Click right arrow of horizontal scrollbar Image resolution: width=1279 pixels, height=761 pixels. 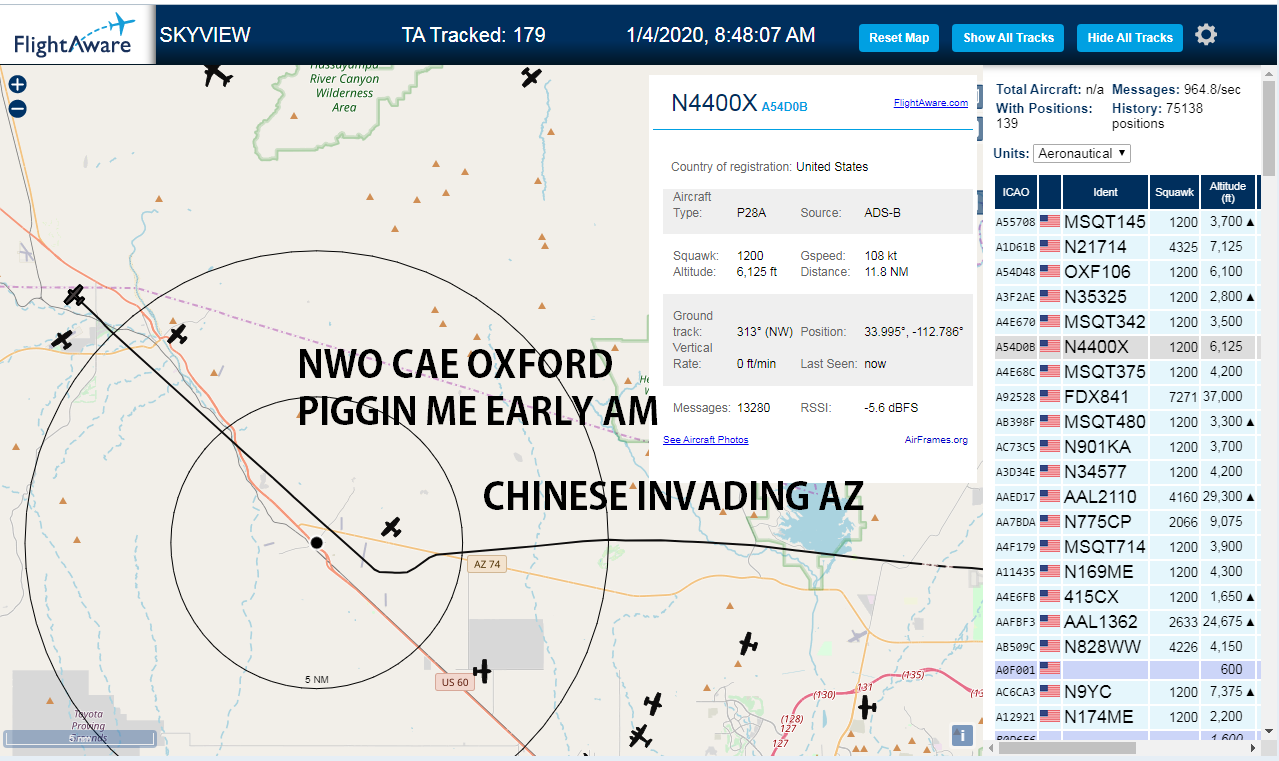(x=1253, y=747)
